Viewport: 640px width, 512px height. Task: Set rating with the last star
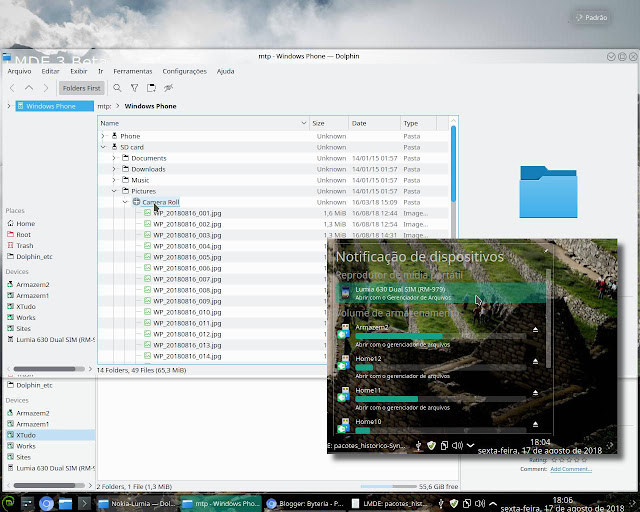coord(584,460)
